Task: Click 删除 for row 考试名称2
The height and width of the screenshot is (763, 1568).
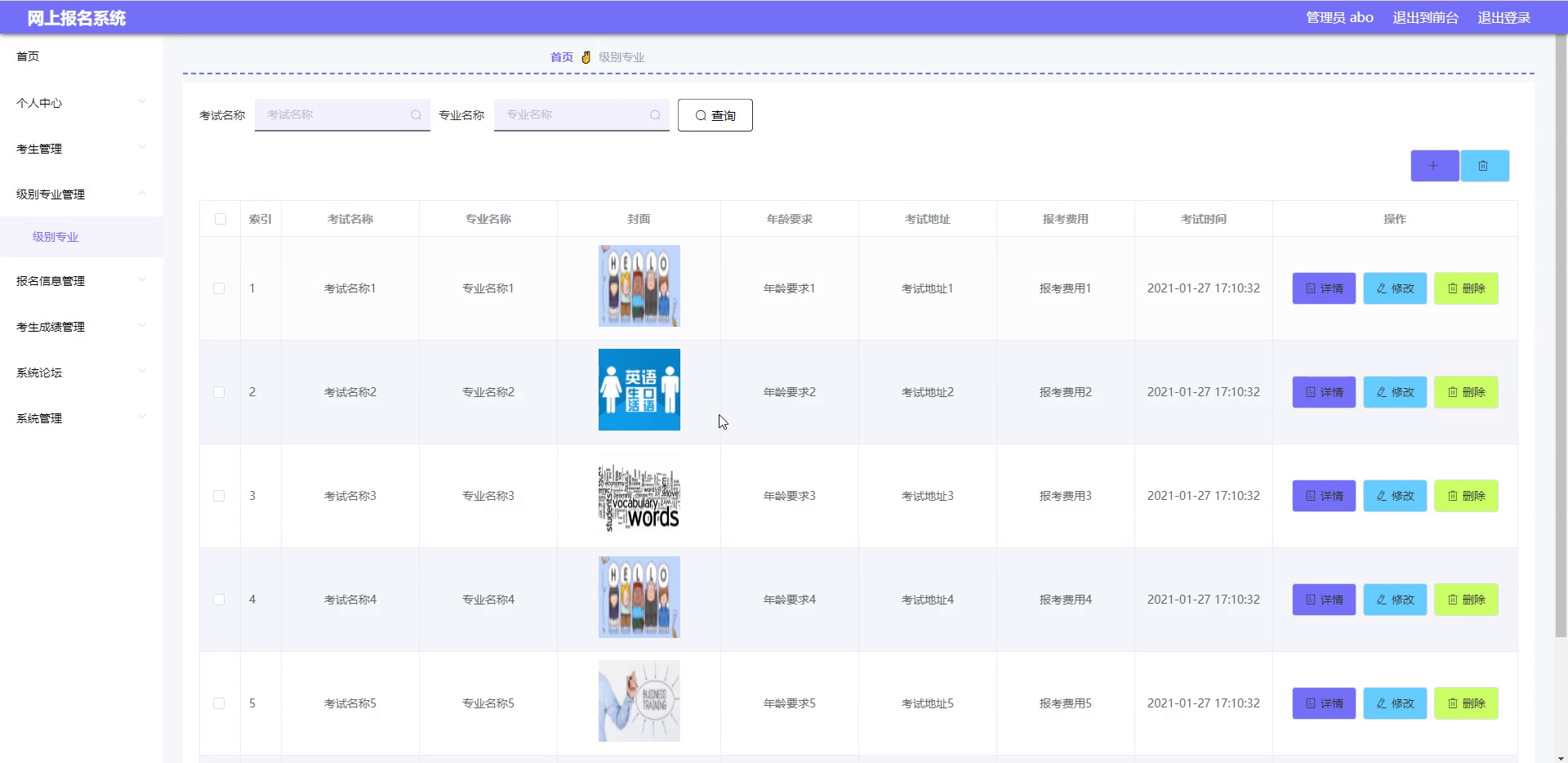Action: click(x=1466, y=392)
